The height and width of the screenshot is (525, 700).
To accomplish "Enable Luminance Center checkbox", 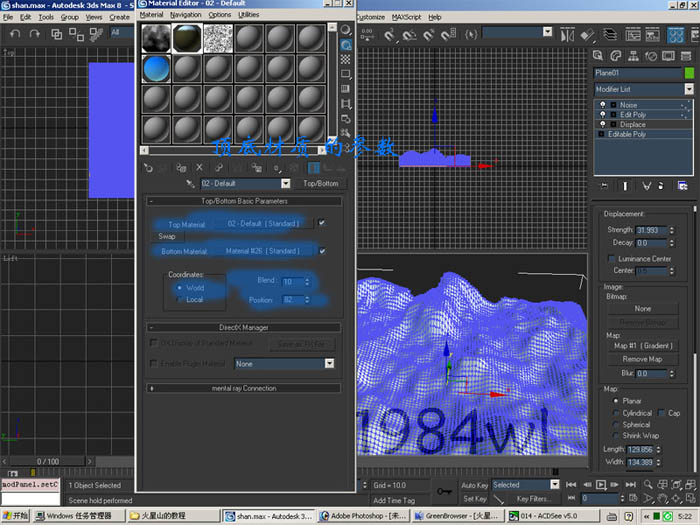I will pos(612,258).
